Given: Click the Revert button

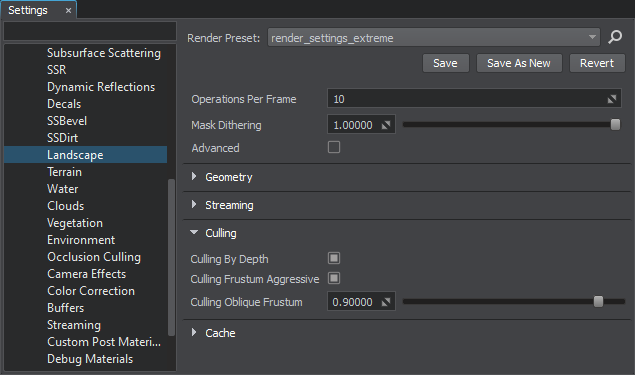Looking at the screenshot, I should 597,63.
